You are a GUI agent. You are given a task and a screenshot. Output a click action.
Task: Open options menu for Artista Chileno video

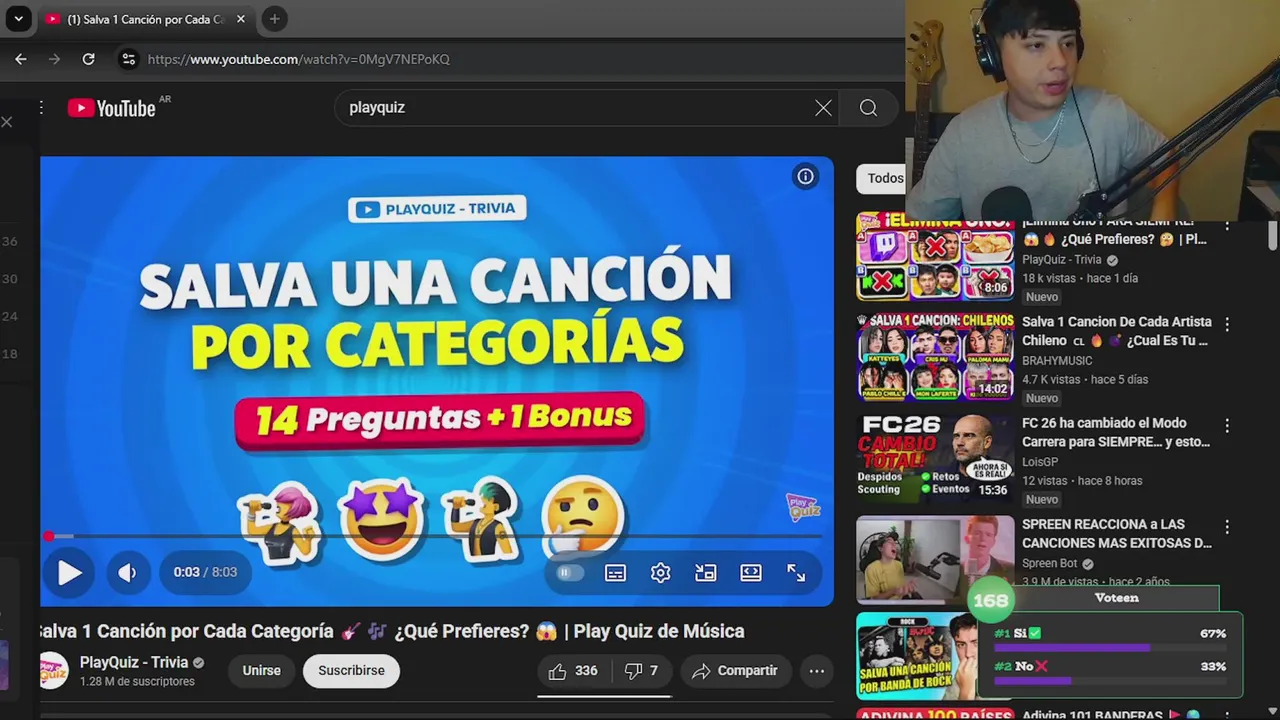1227,324
